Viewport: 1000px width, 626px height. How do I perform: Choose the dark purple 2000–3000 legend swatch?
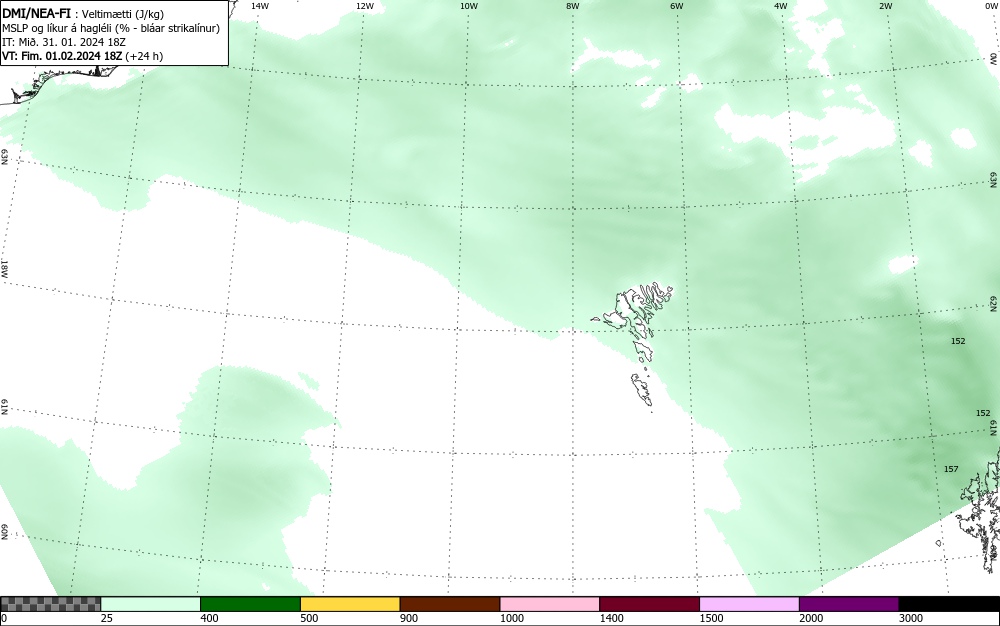pos(849,604)
